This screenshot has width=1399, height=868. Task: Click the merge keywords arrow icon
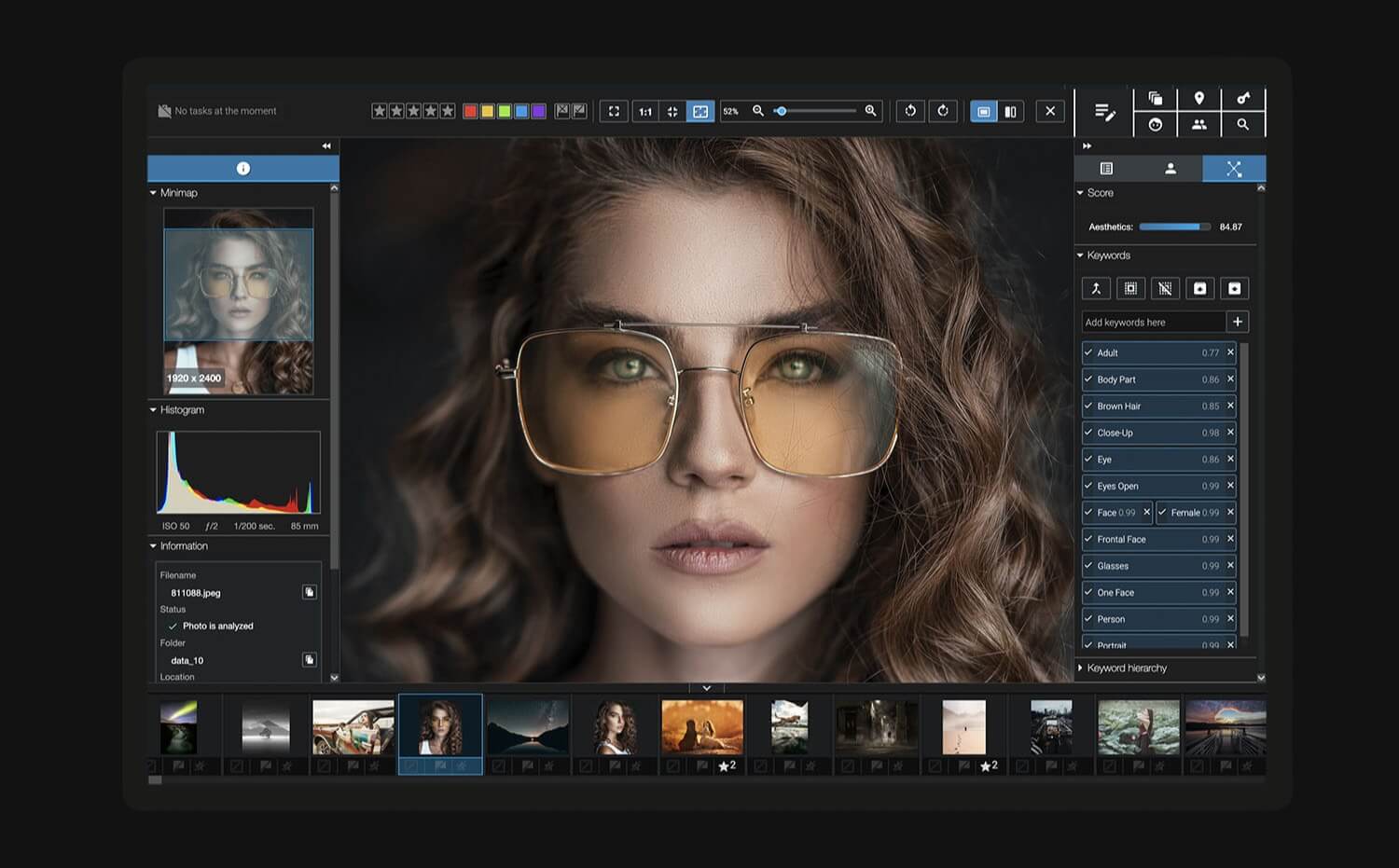tap(1097, 288)
